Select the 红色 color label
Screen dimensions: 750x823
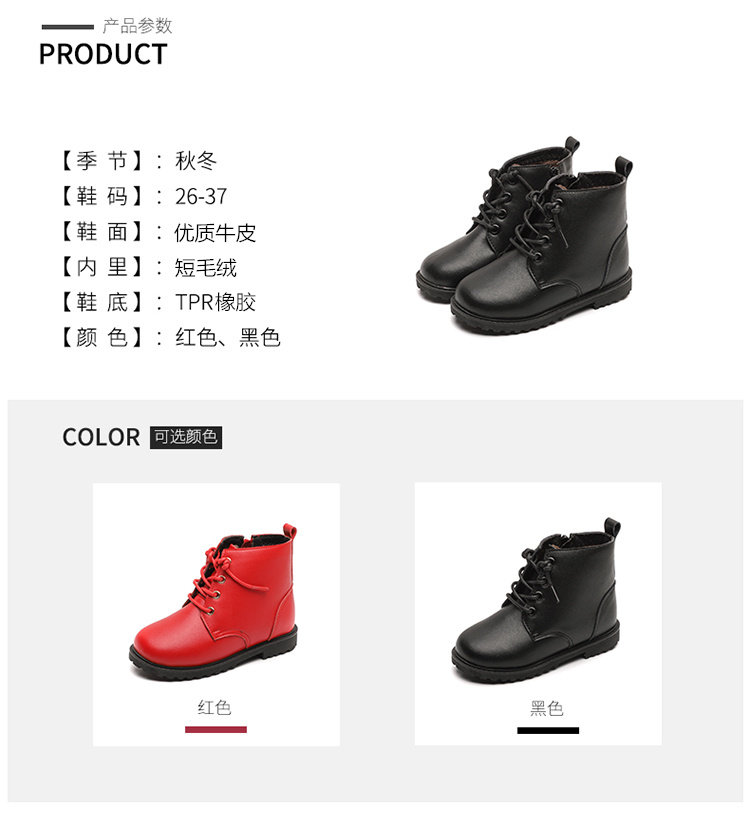tap(215, 708)
